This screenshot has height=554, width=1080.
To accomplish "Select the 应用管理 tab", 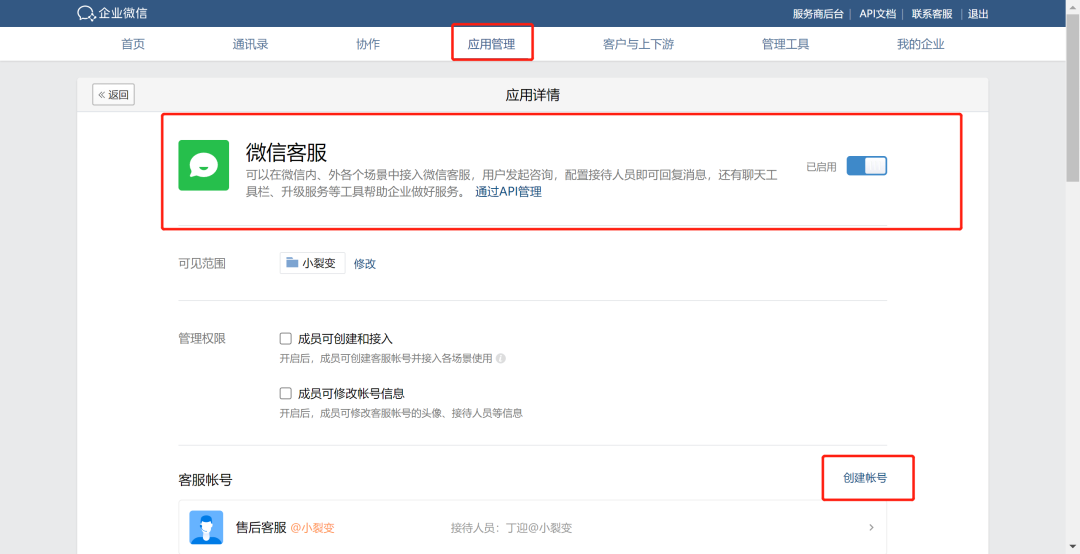I will (x=491, y=44).
